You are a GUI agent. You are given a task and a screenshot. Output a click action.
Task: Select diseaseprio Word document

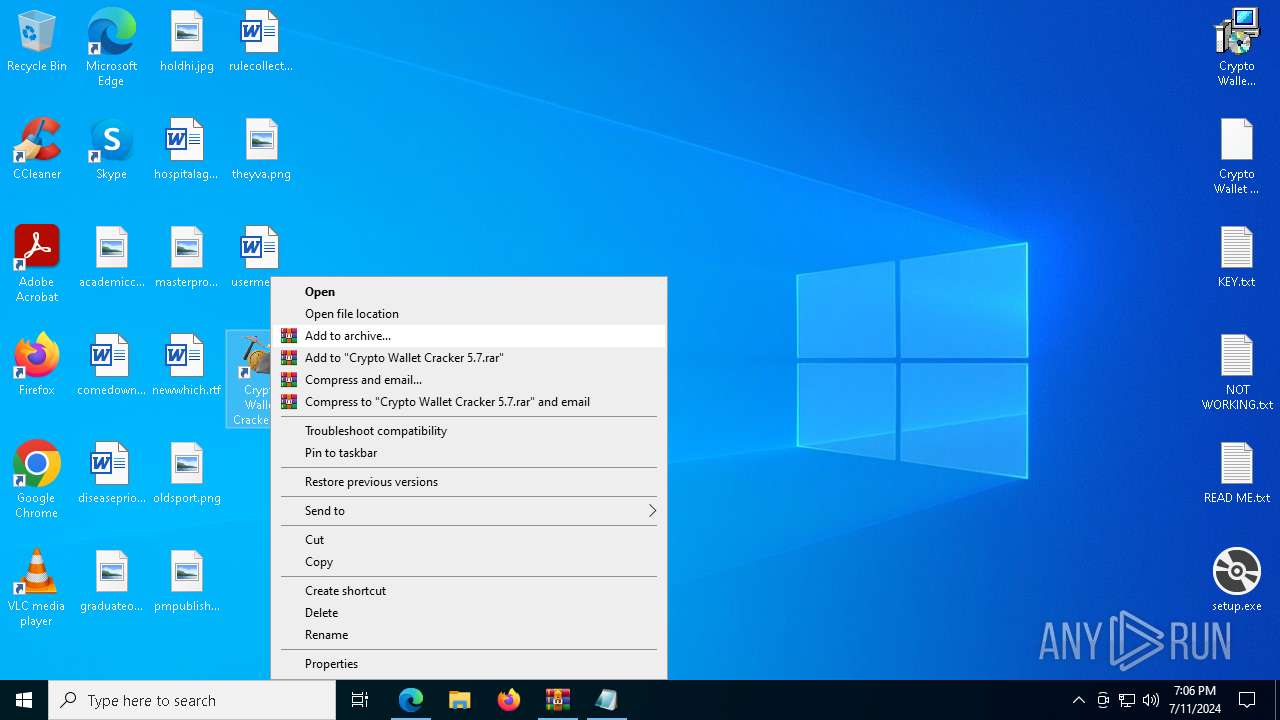pos(112,473)
